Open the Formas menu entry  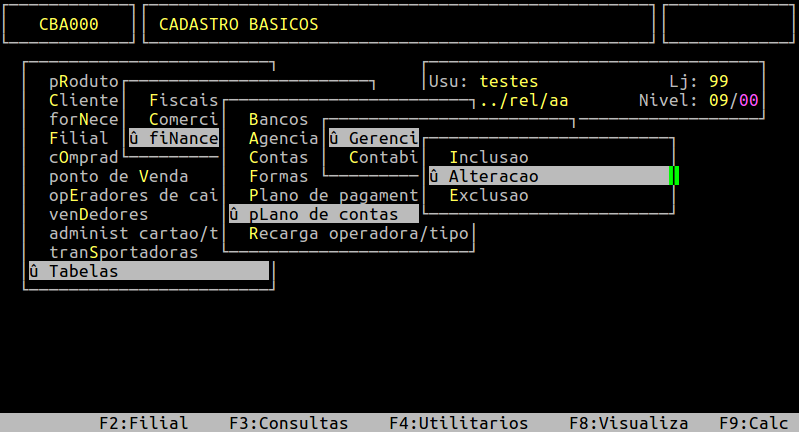coord(278,176)
